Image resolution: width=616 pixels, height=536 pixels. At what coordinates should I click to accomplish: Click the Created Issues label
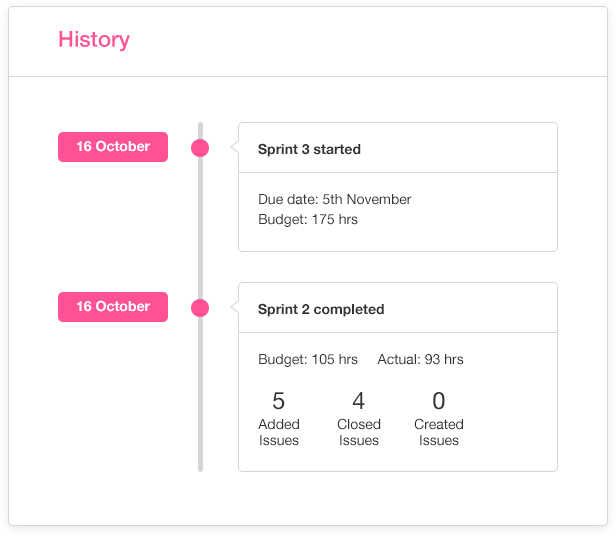439,432
